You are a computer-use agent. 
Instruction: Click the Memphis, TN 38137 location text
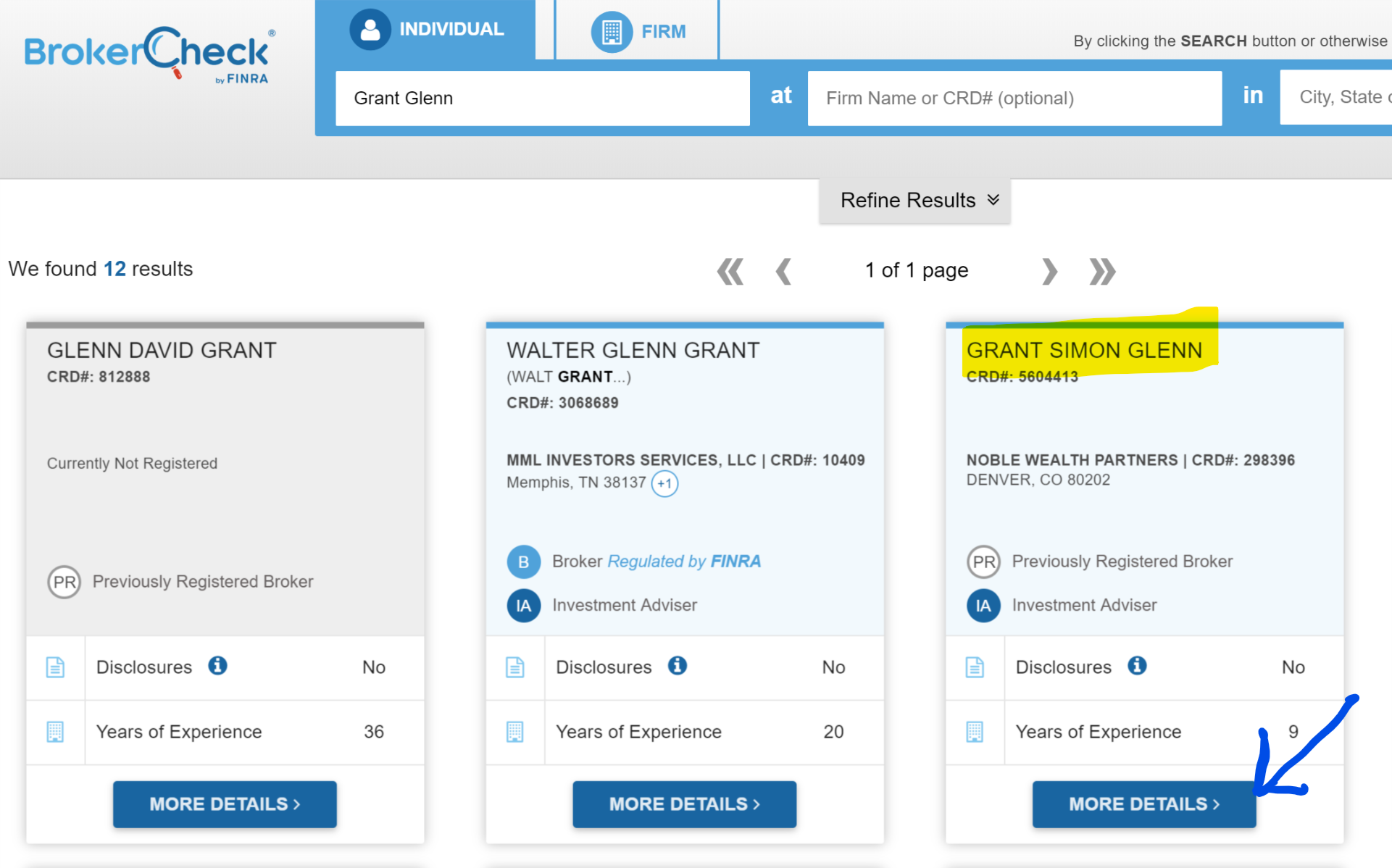point(576,483)
